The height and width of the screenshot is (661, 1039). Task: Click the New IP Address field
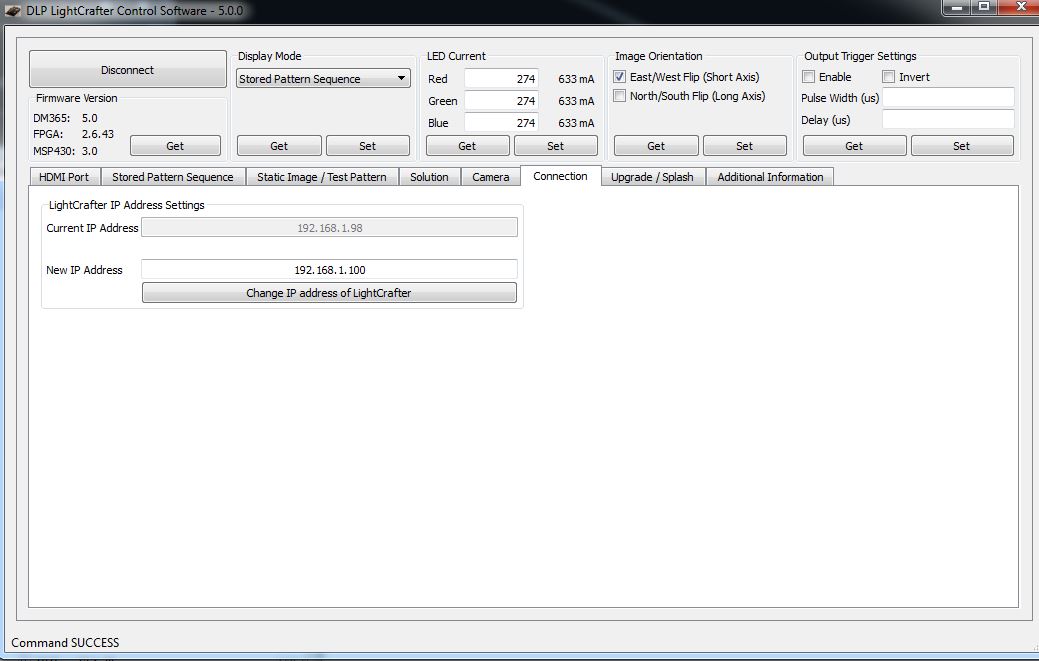click(x=329, y=270)
